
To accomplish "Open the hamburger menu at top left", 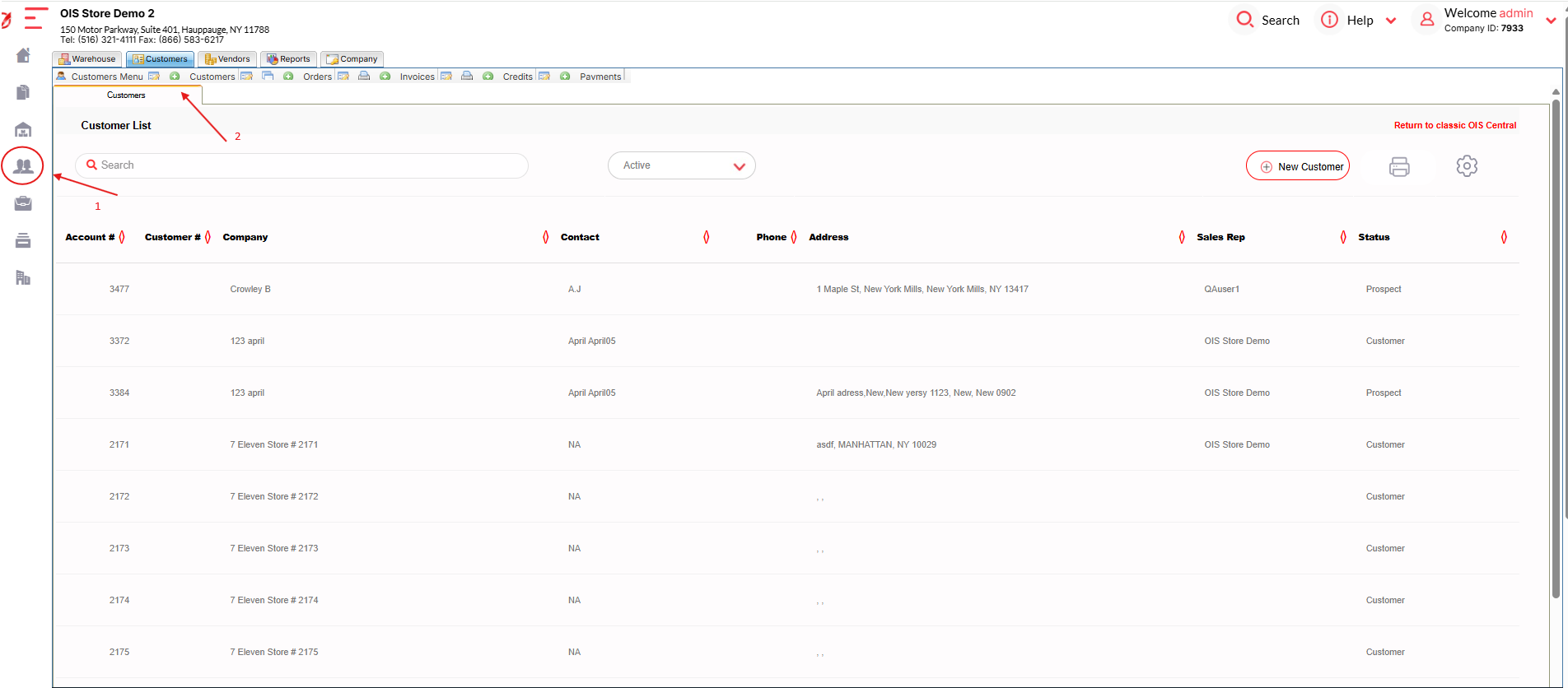I will [35, 17].
